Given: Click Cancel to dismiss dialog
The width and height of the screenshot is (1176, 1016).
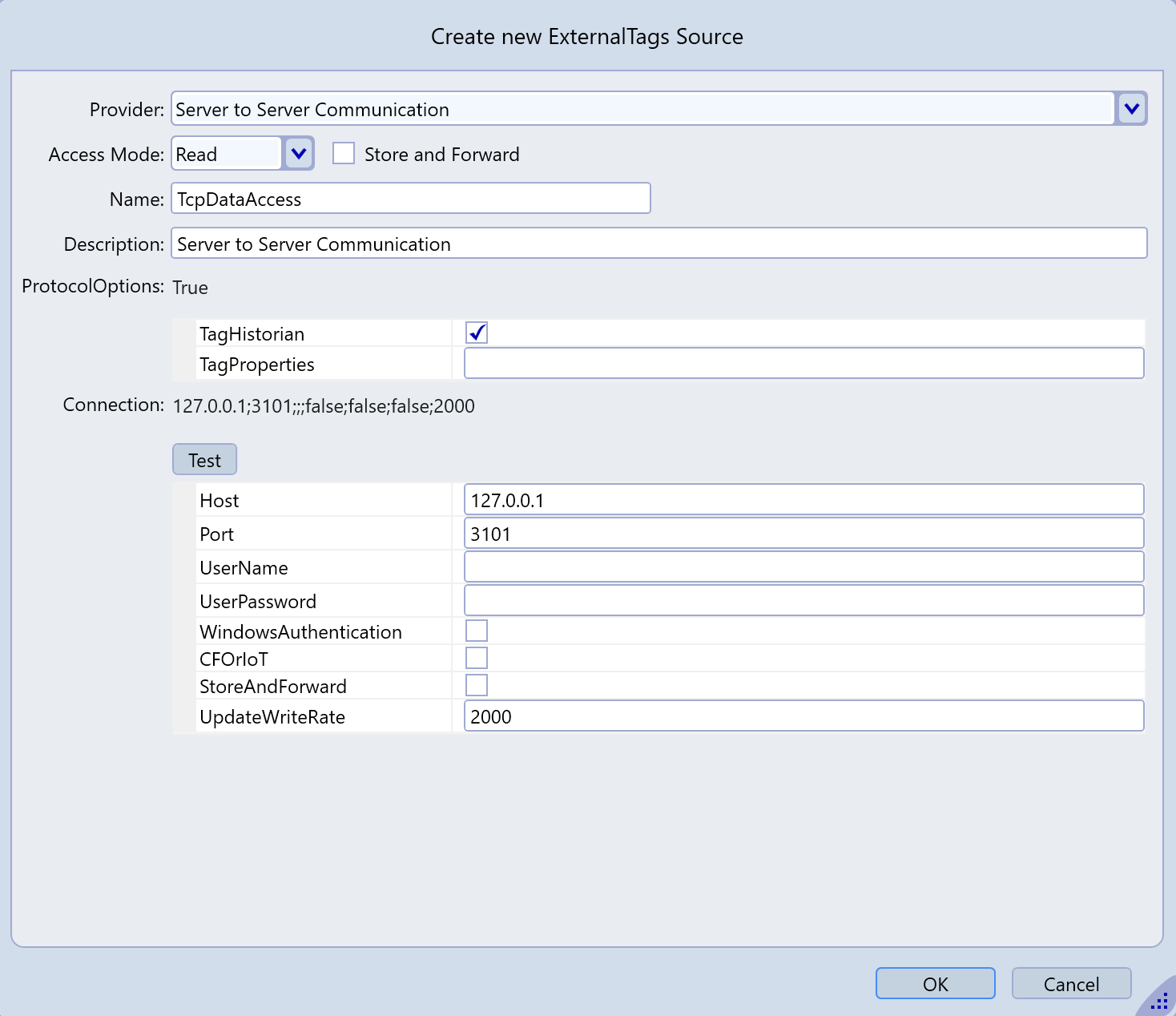Looking at the screenshot, I should click(x=1071, y=984).
